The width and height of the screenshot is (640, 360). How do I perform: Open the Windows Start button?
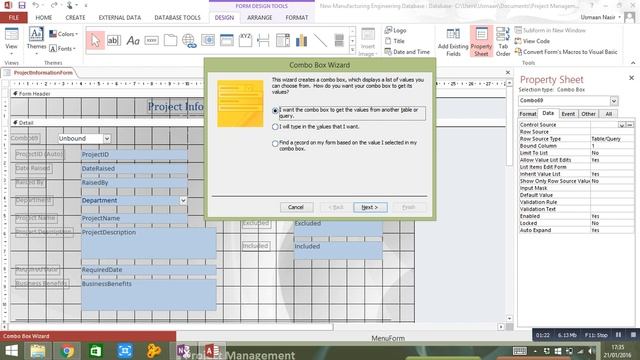[x=11, y=351]
